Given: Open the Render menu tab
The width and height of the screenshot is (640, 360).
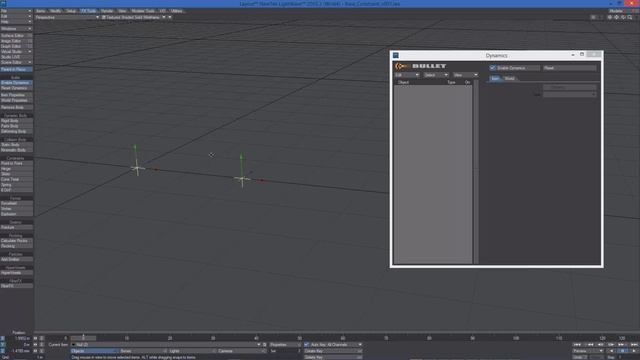Looking at the screenshot, I should tap(107, 11).
